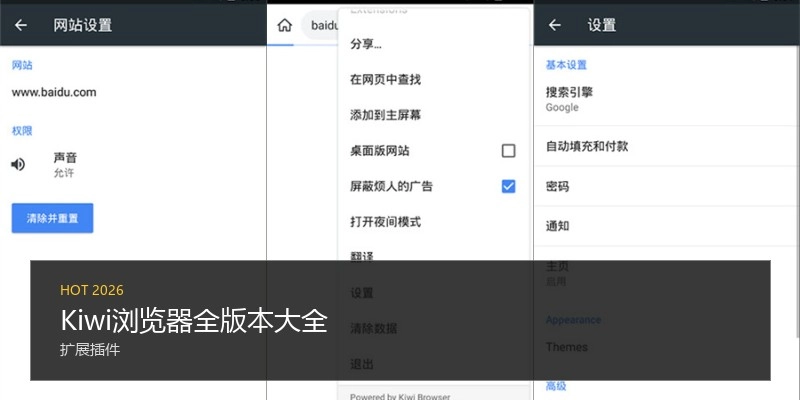This screenshot has height=400, width=800.
Task: Tap the 声音 speaker icon
Action: point(18,164)
